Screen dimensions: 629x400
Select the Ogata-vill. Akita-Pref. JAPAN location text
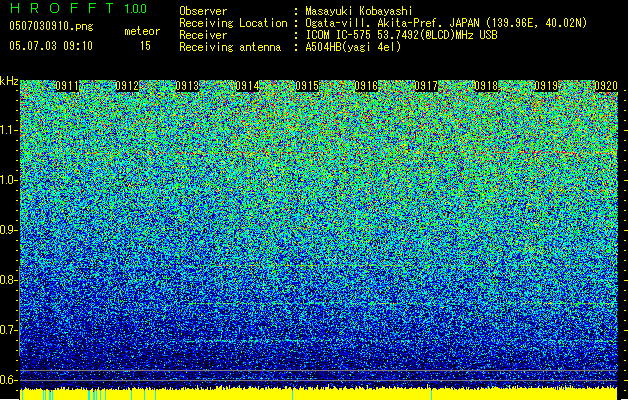click(446, 23)
